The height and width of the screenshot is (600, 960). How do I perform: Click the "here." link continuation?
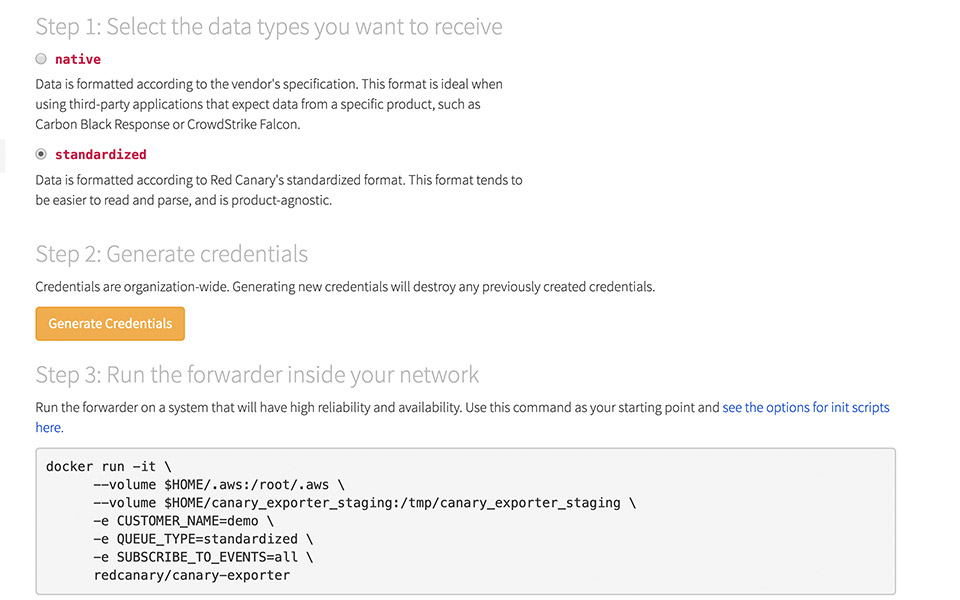click(x=49, y=427)
